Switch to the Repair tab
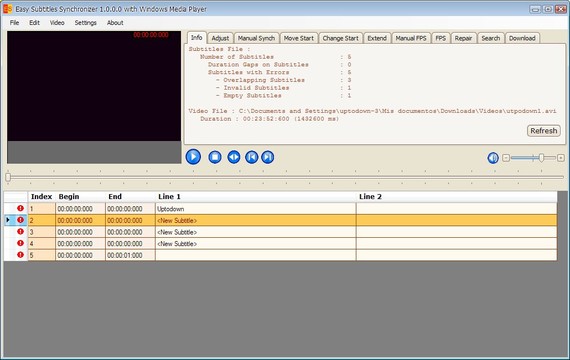The height and width of the screenshot is (360, 570). [x=463, y=38]
